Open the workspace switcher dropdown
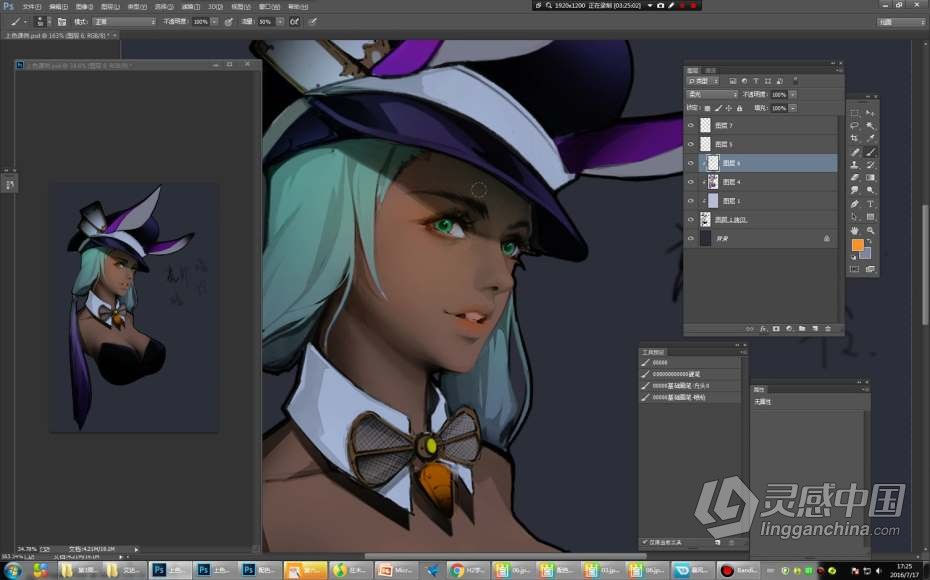 tap(901, 22)
